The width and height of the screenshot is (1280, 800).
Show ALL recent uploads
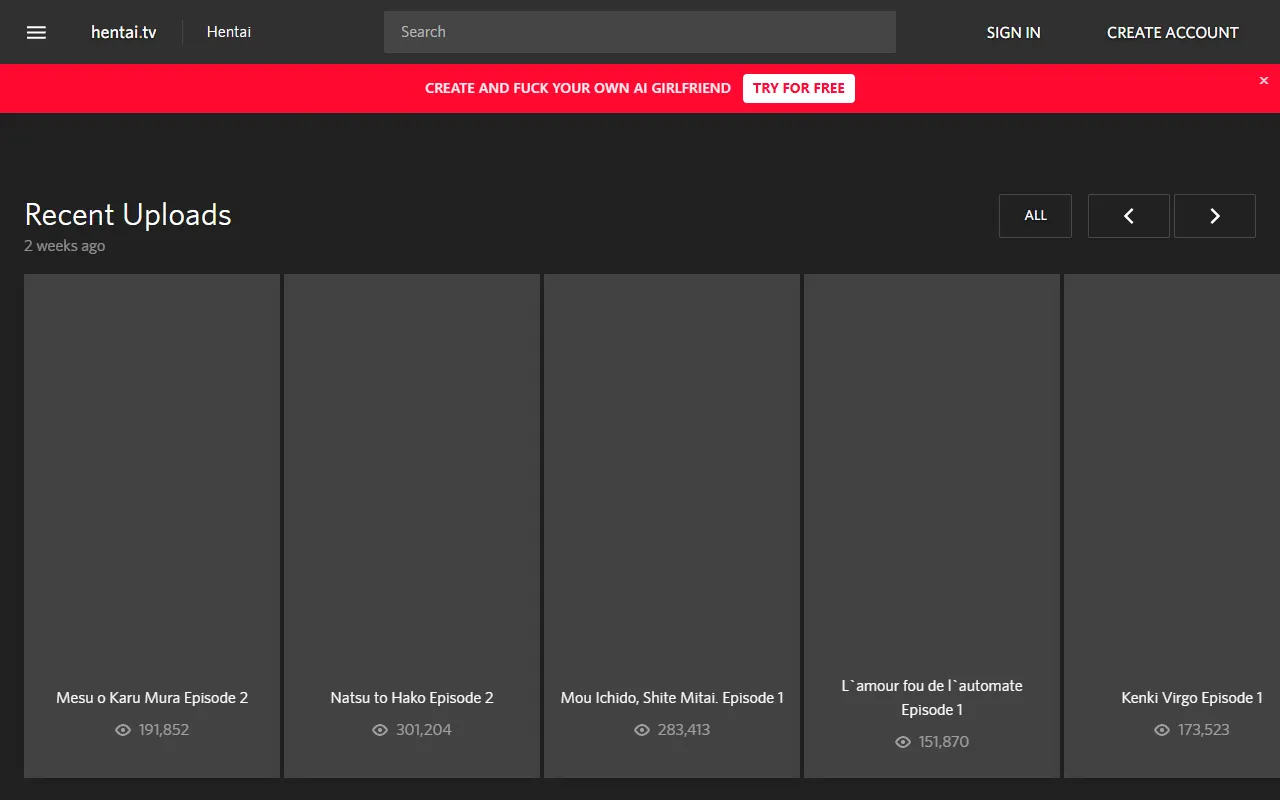[1035, 216]
